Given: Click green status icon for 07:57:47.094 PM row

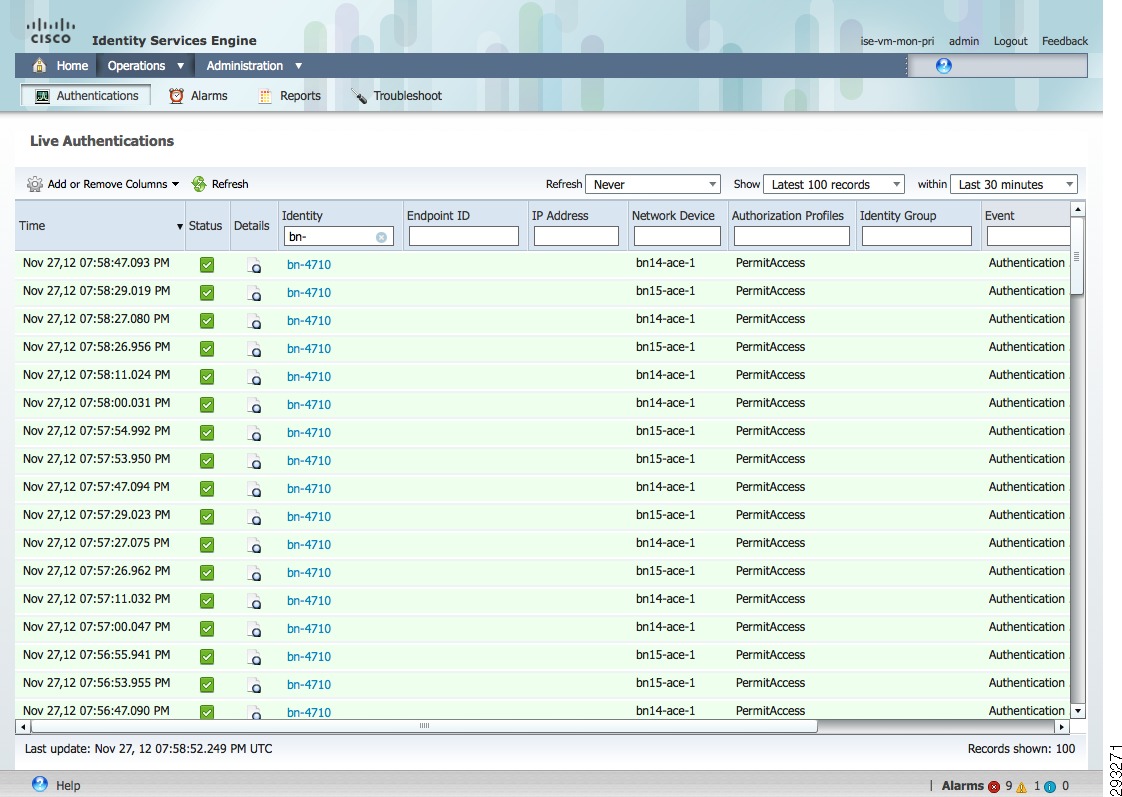Looking at the screenshot, I should pos(207,489).
